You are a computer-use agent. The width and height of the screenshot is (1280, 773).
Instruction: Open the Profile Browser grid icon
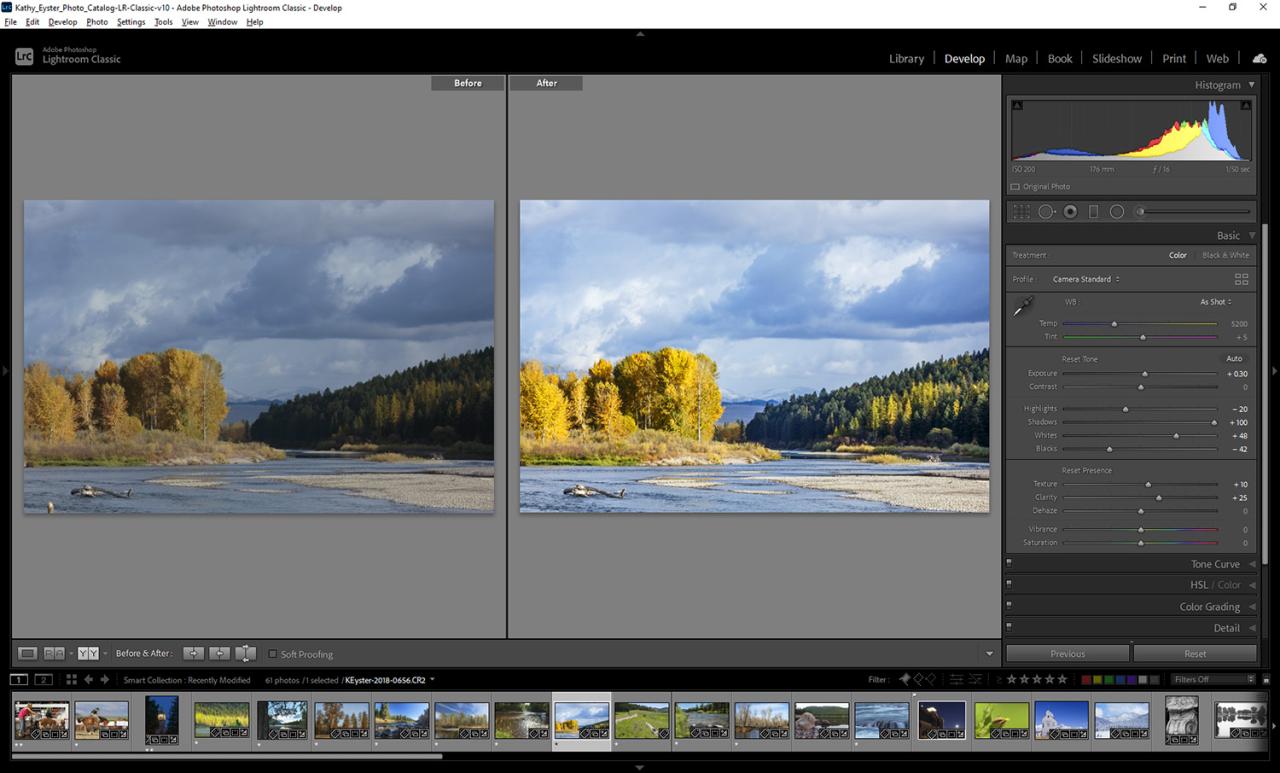(x=1242, y=279)
